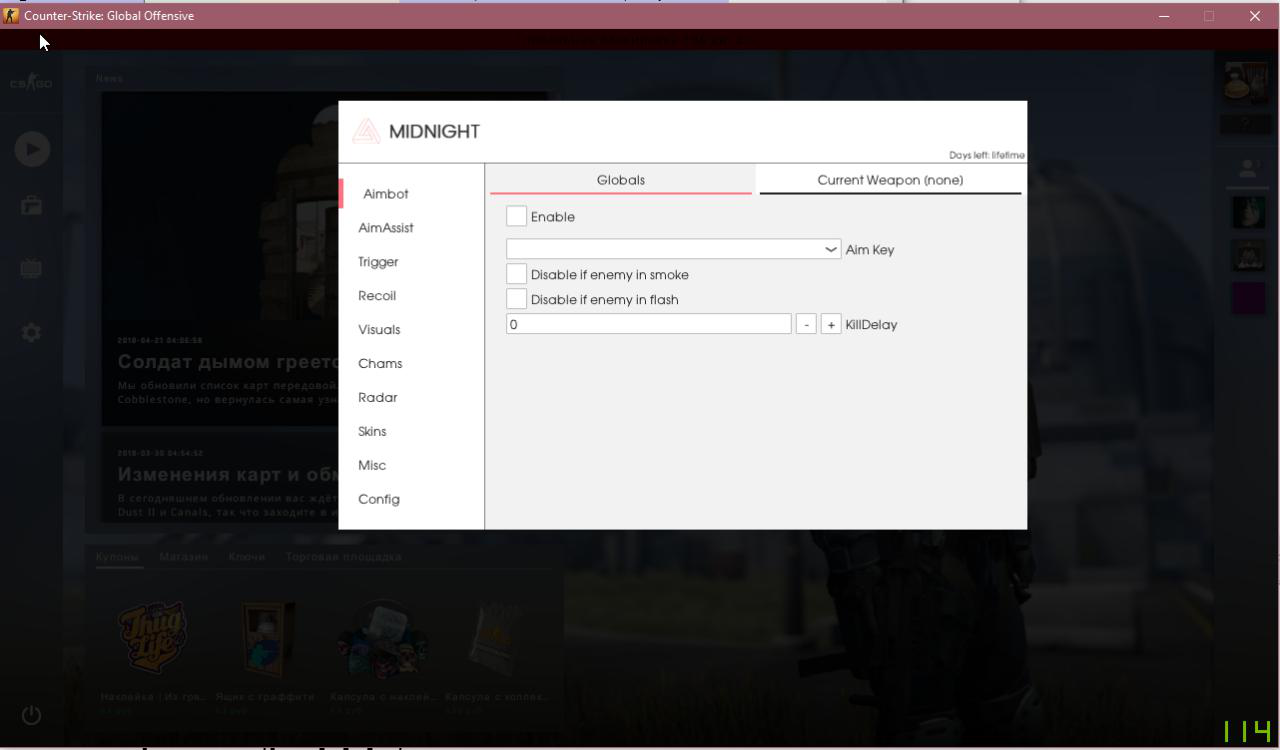This screenshot has height=750, width=1280.
Task: Open the Misc section
Action: (372, 466)
